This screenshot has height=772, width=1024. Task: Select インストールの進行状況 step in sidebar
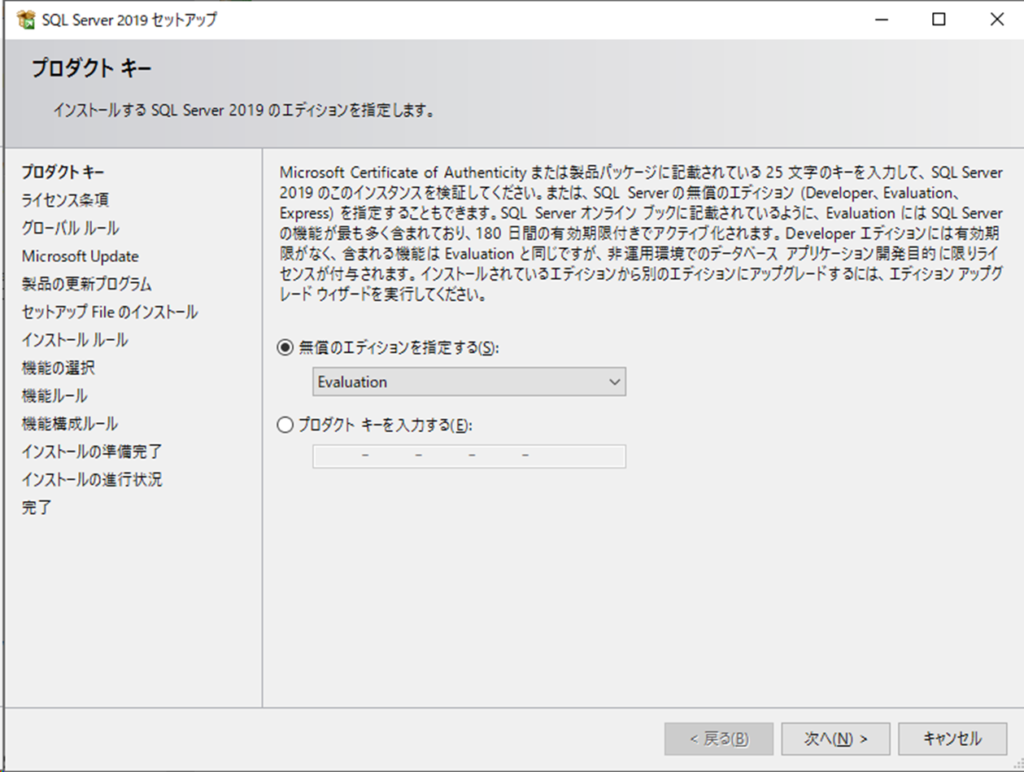91,480
